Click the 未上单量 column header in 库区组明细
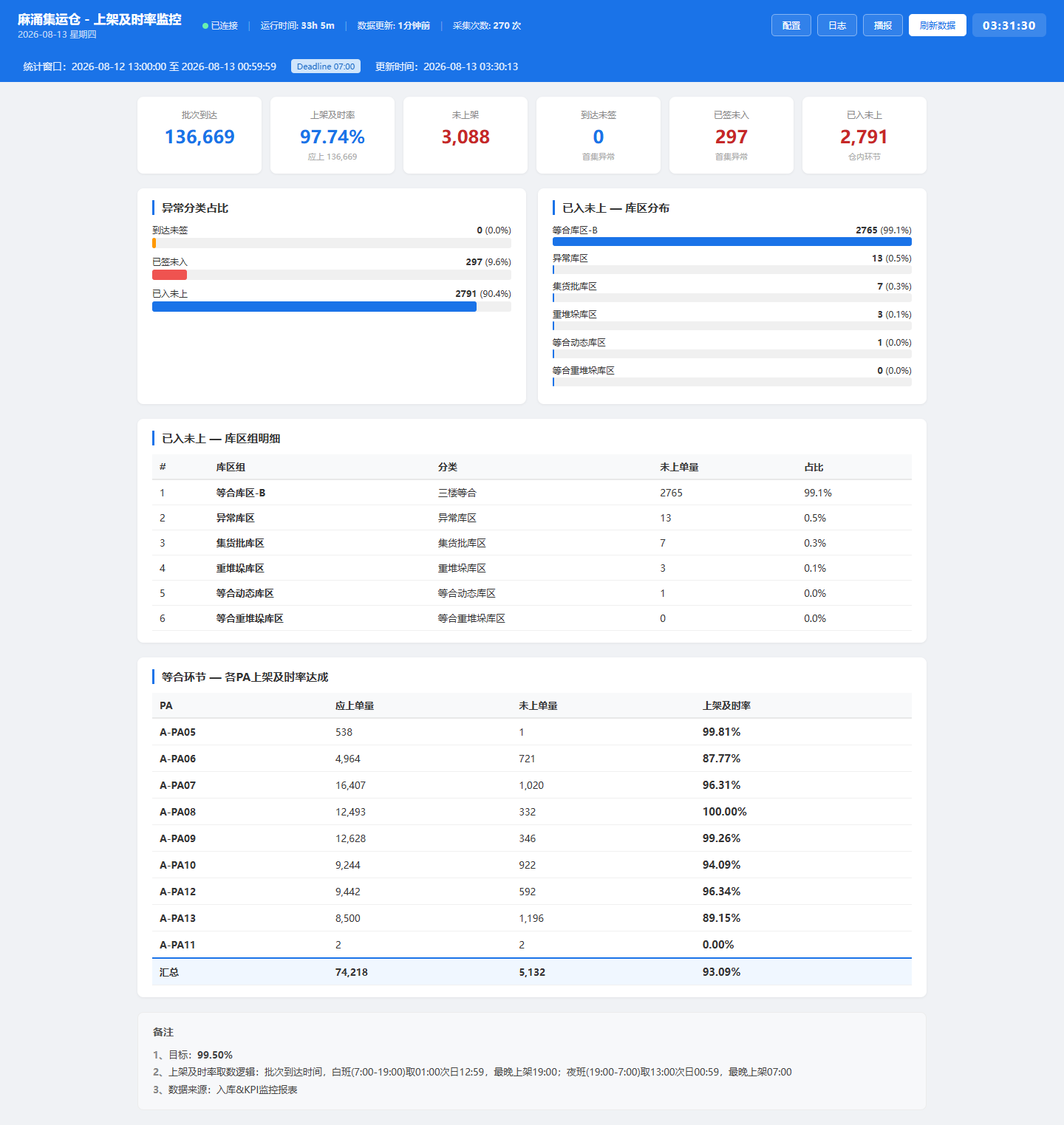Image resolution: width=1064 pixels, height=1125 pixels. click(x=679, y=468)
